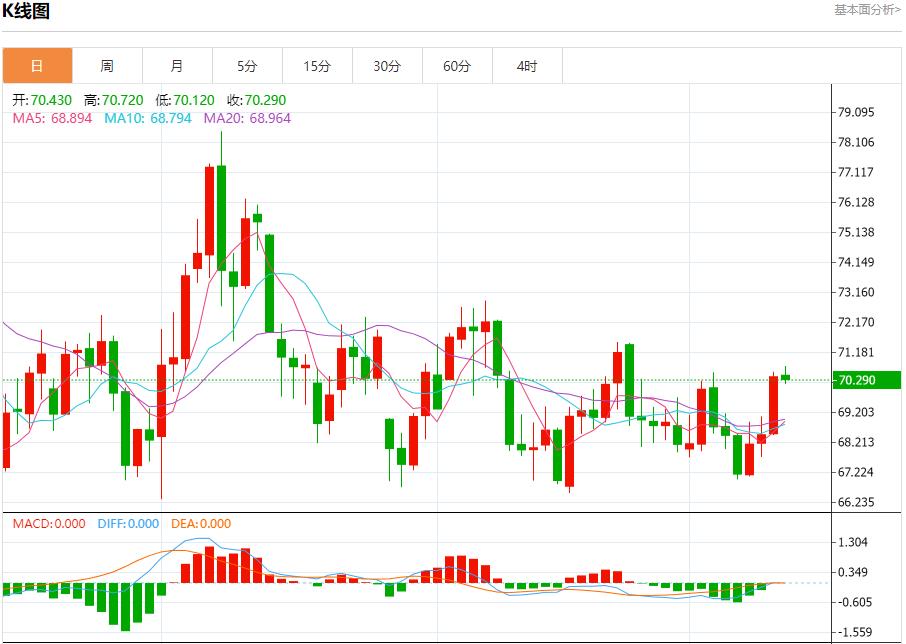
Task: Choose the 15分 timeframe tab
Action: point(317,66)
